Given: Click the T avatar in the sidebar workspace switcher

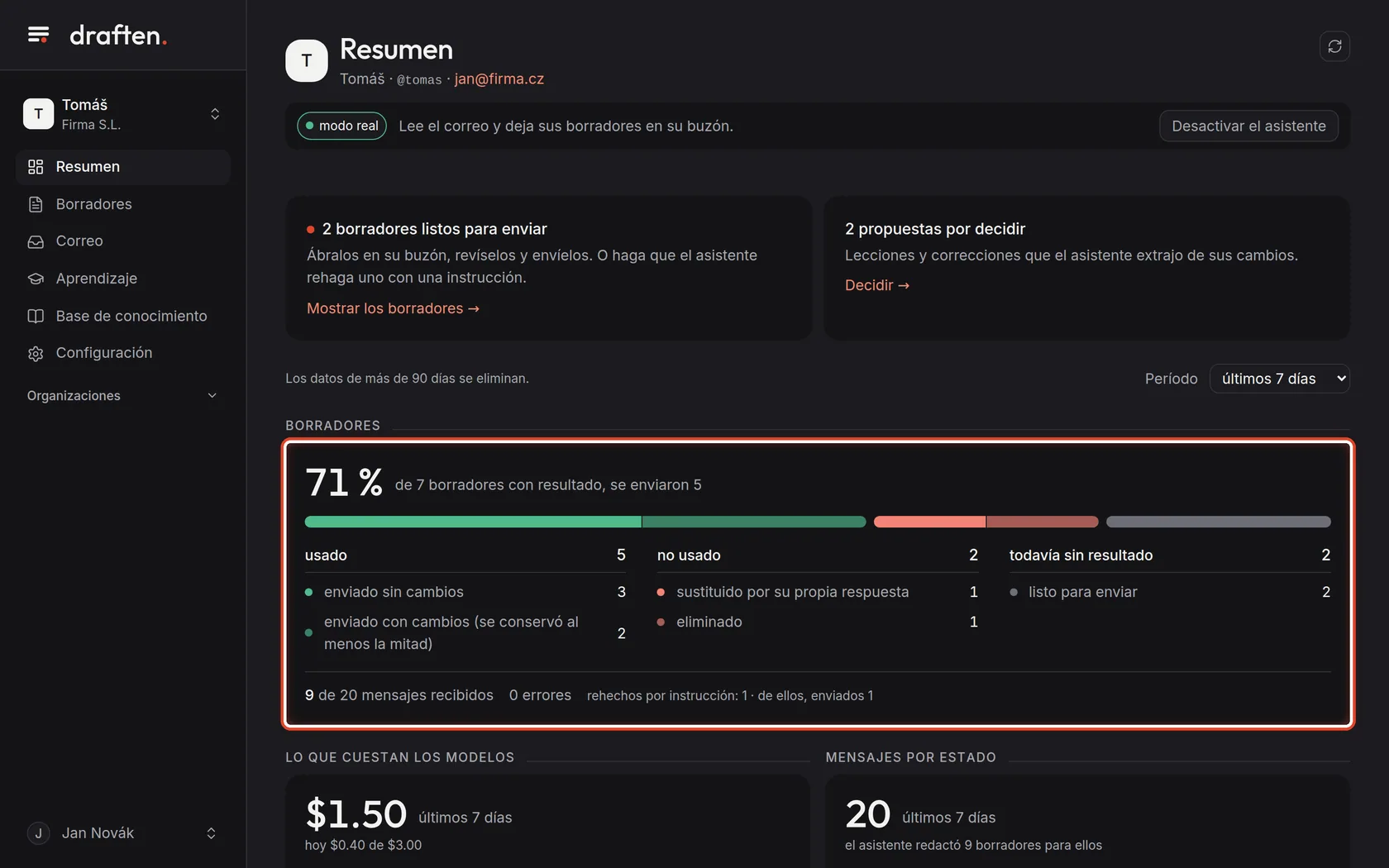Looking at the screenshot, I should click(x=38, y=114).
